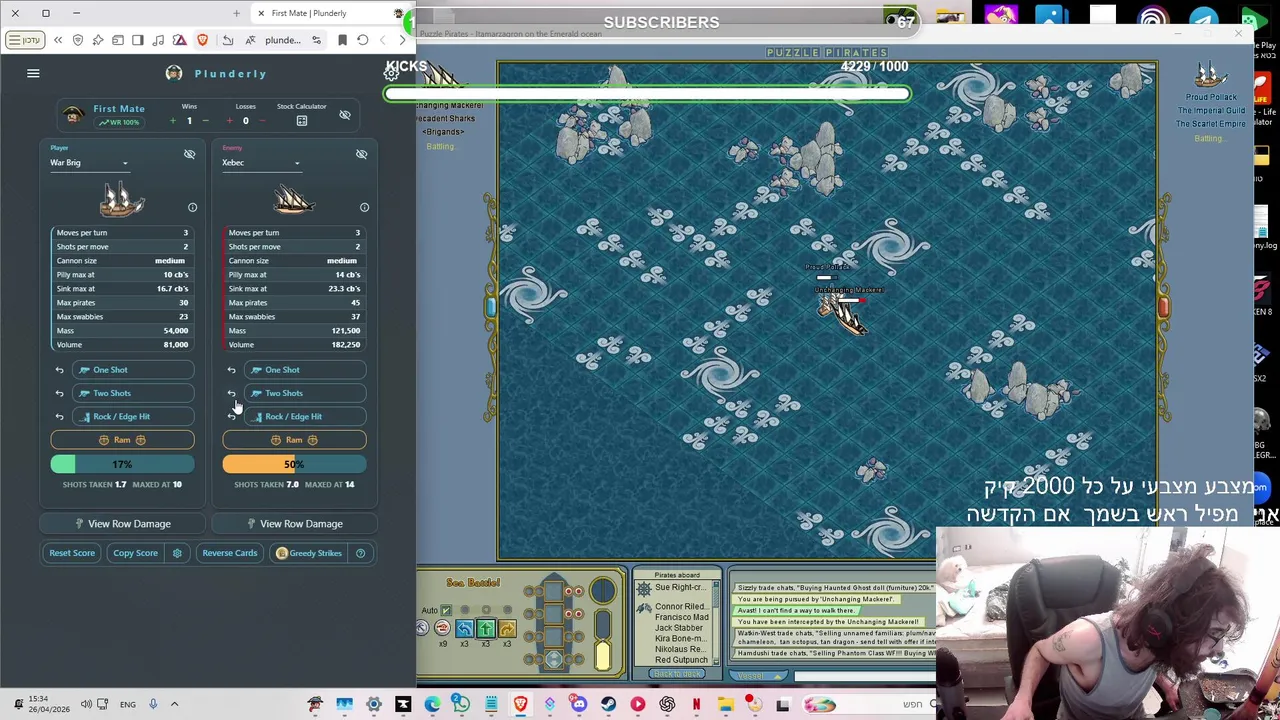Screen dimensions: 1280x720
Task: Add Two Shots to the enemy Xebec
Action: [x=304, y=393]
